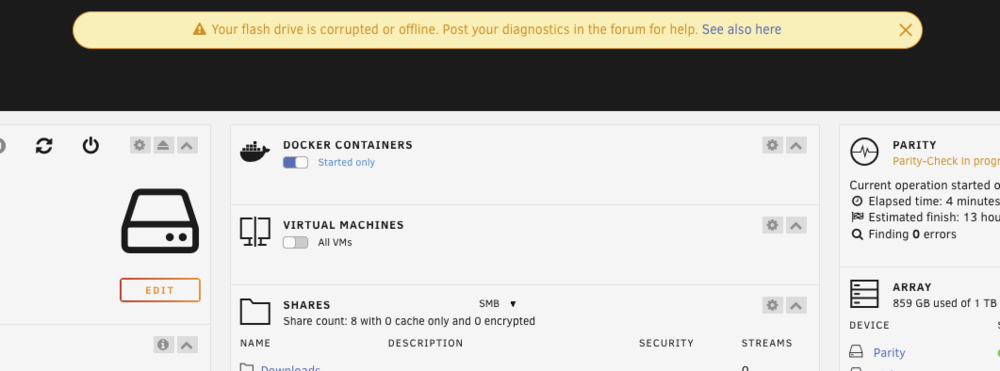The image size is (1000, 371).
Task: Click the EDIT button
Action: pos(160,290)
